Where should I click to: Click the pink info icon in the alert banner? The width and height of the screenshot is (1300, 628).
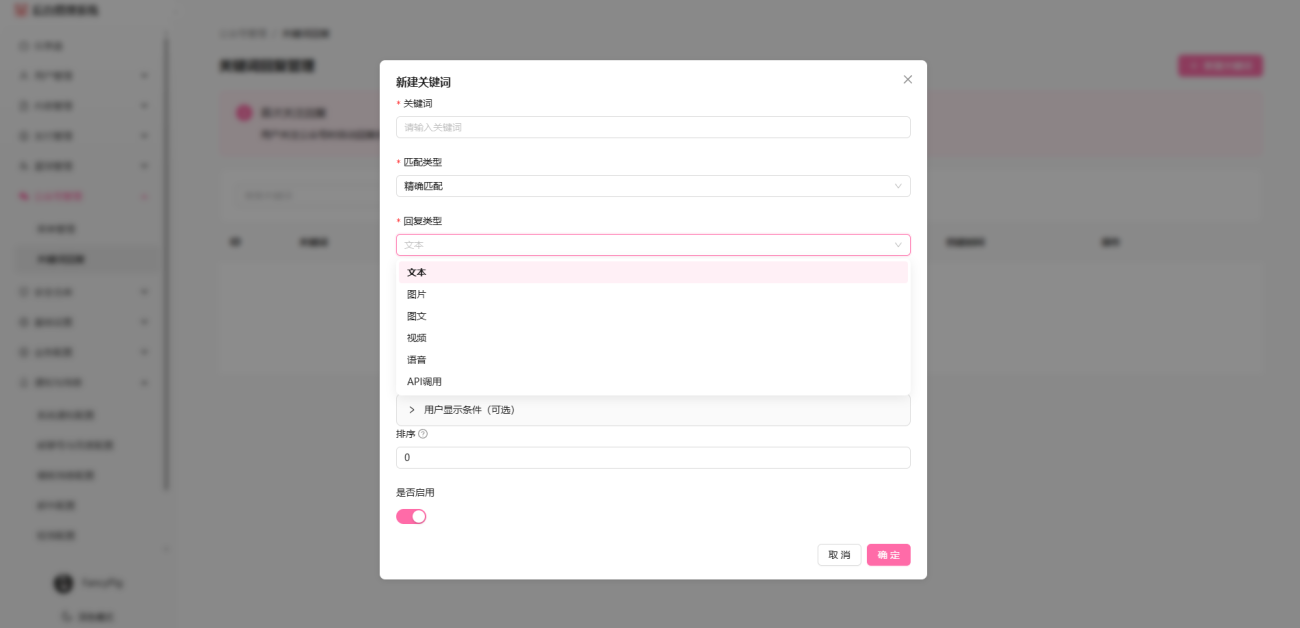(x=244, y=113)
